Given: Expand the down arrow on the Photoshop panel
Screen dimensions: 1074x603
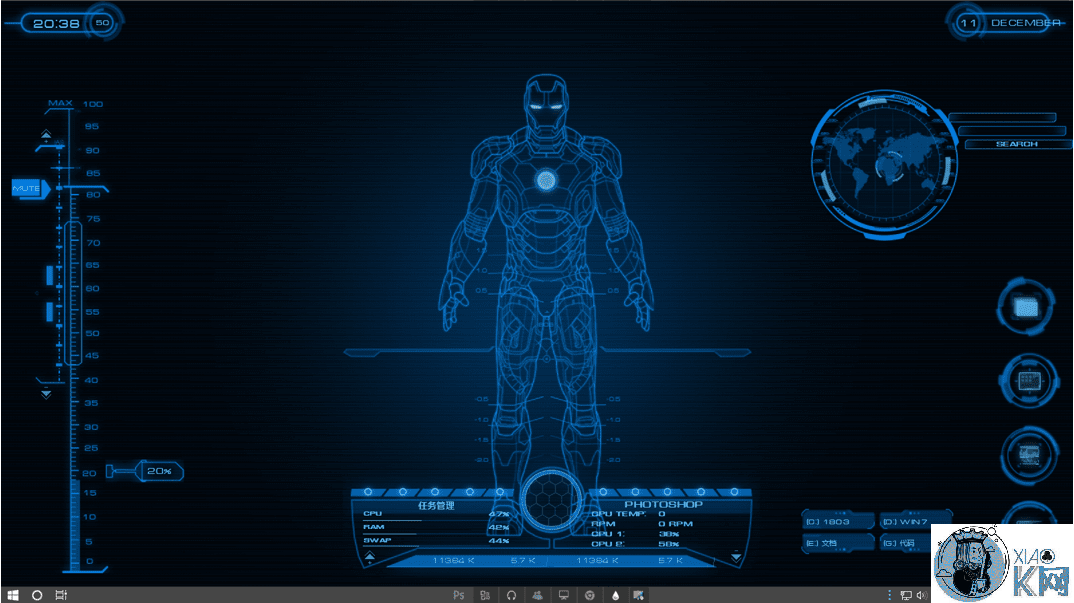Looking at the screenshot, I should pyautogui.click(x=736, y=557).
